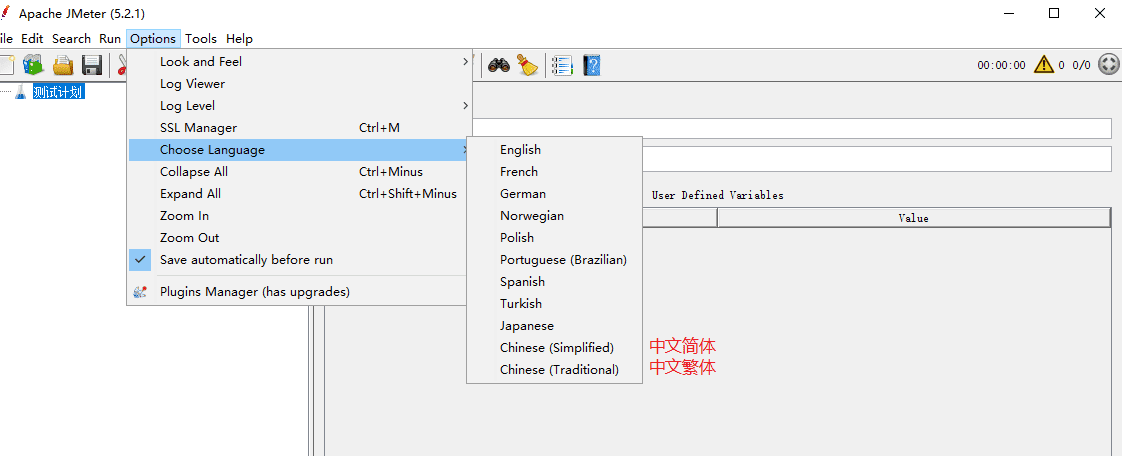The height and width of the screenshot is (456, 1122).
Task: Click the 0/0 thread count text
Action: point(1081,65)
